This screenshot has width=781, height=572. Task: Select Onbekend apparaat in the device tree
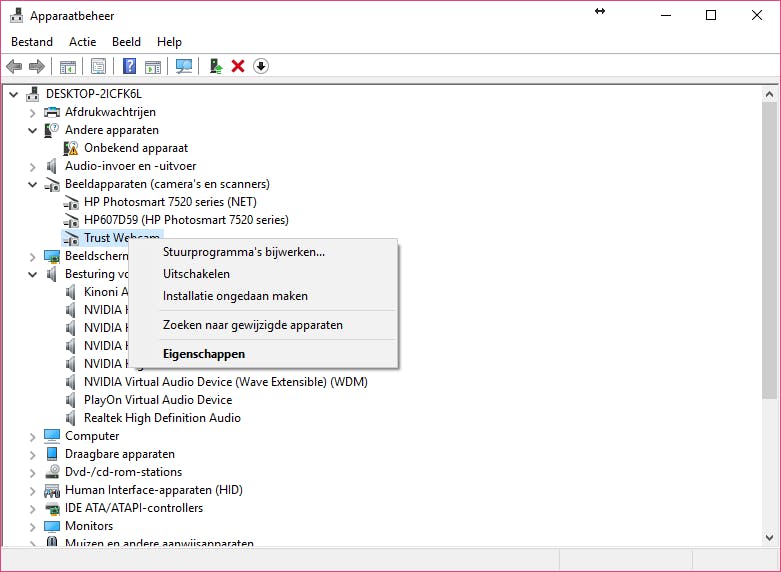click(x=135, y=148)
